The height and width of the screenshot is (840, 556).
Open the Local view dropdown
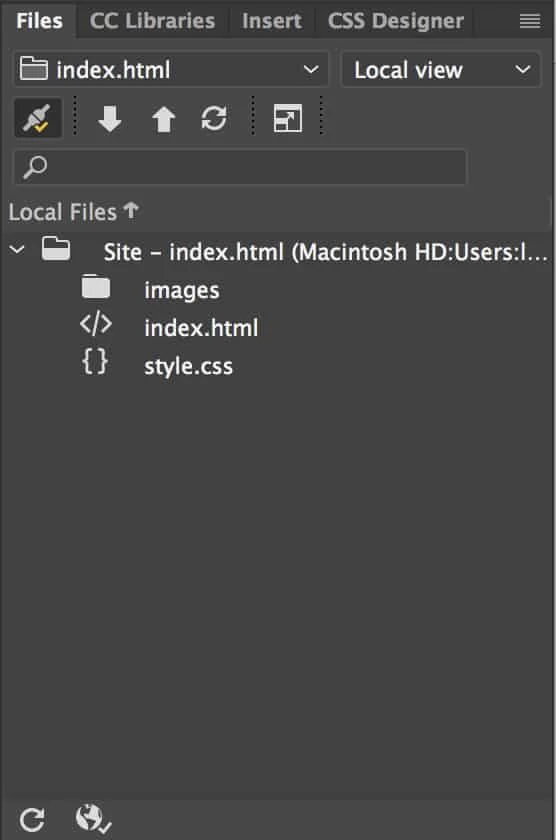pyautogui.click(x=441, y=70)
